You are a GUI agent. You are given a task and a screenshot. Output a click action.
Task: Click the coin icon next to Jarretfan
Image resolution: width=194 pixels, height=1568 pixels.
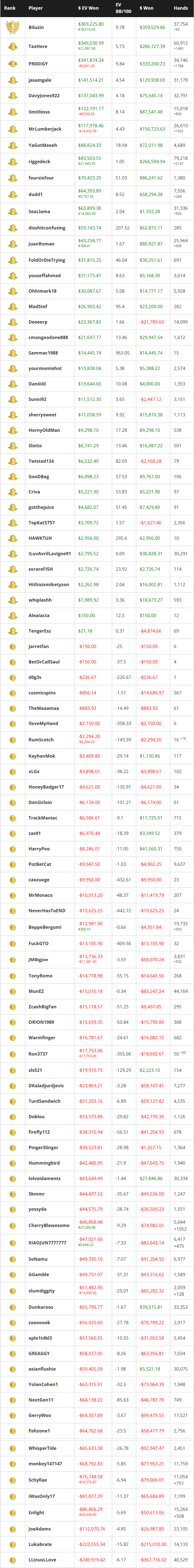(x=12, y=646)
